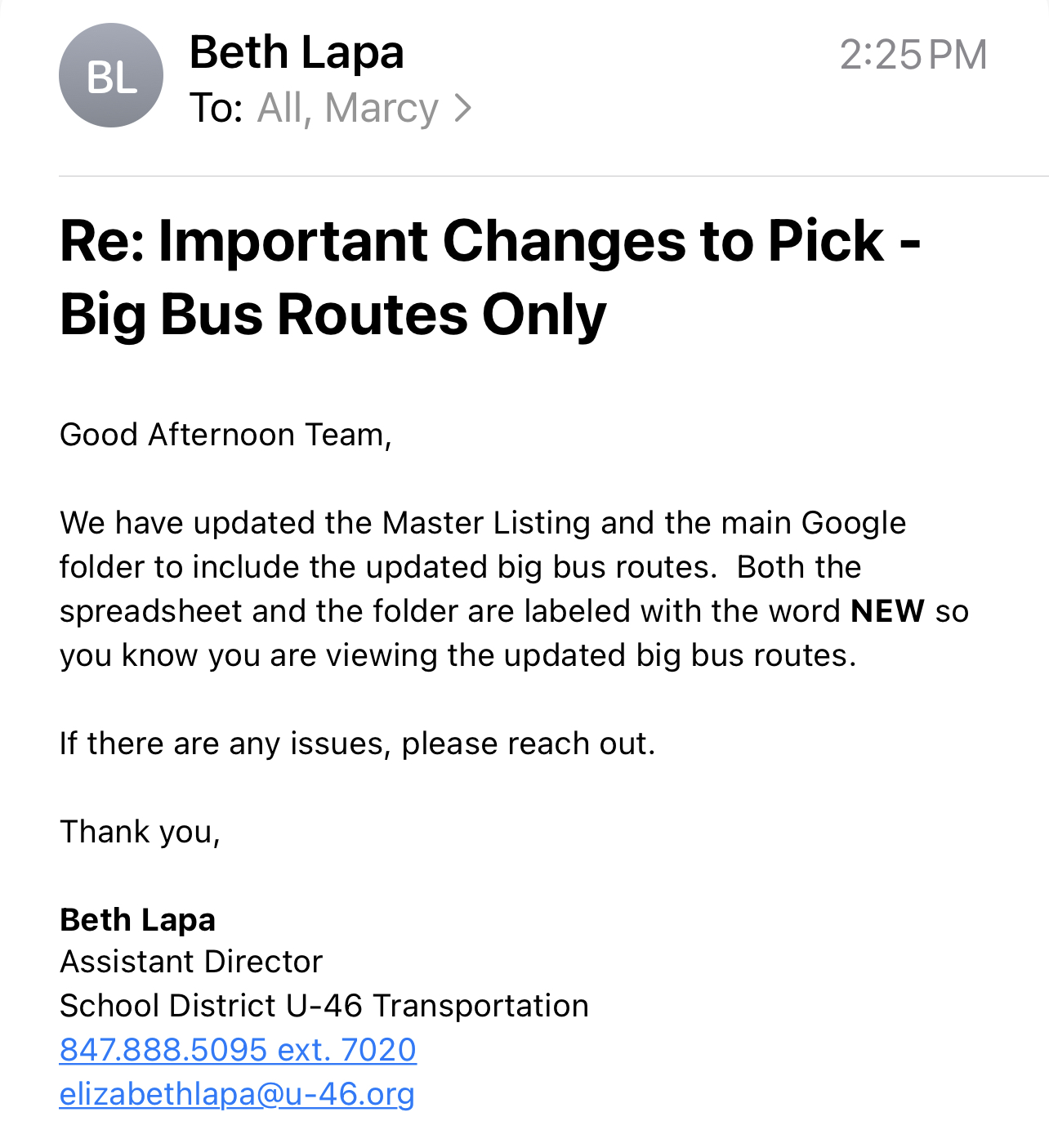Open the elizabethlapa@u-46.org email link

(x=237, y=1093)
